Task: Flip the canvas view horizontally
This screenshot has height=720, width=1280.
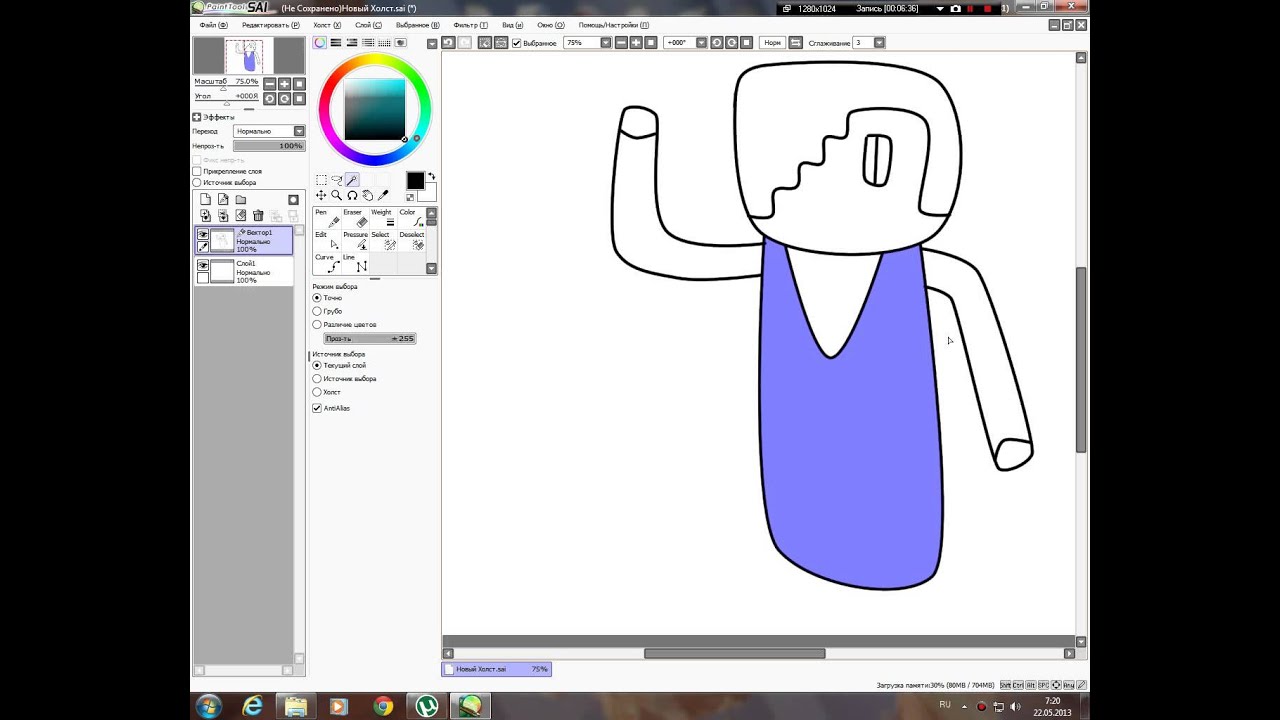Action: (x=795, y=43)
